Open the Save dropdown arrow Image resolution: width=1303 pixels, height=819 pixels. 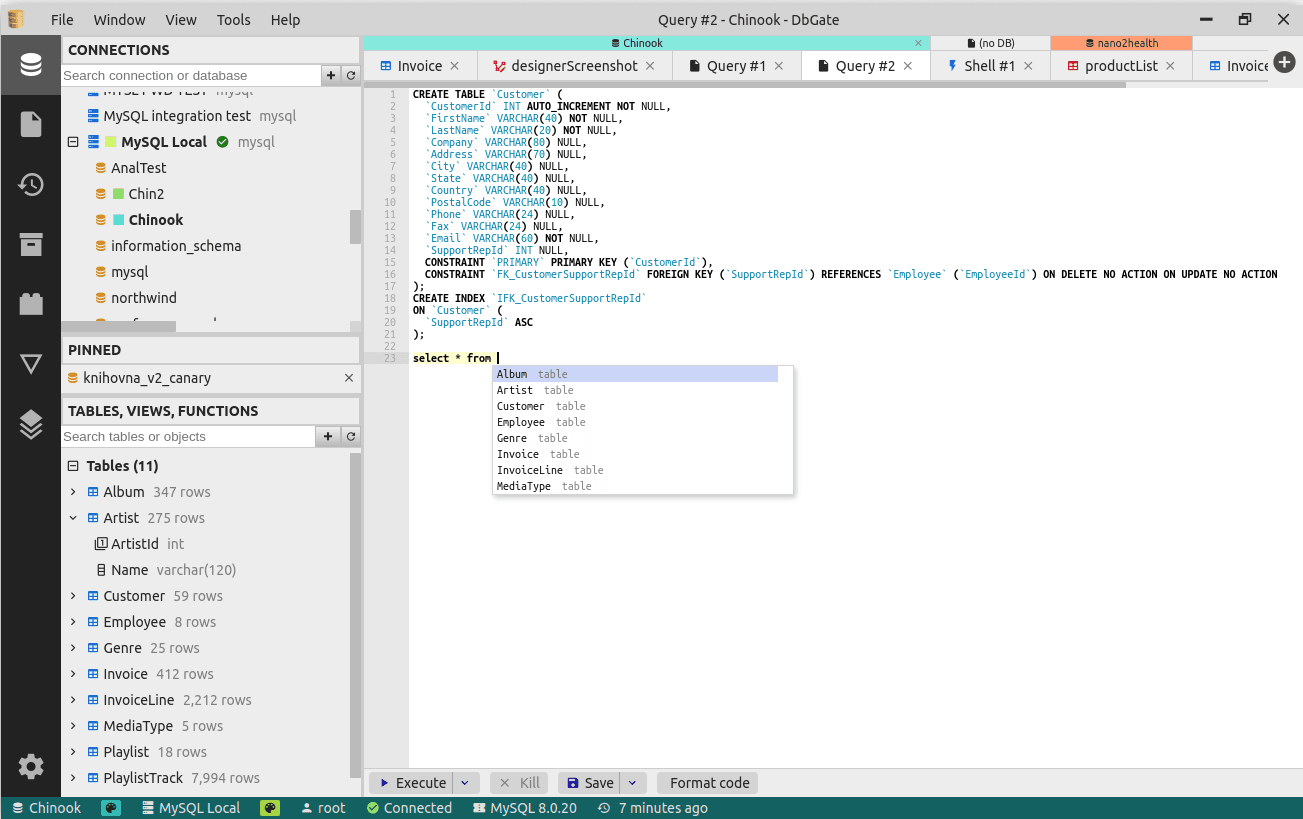tap(631, 782)
